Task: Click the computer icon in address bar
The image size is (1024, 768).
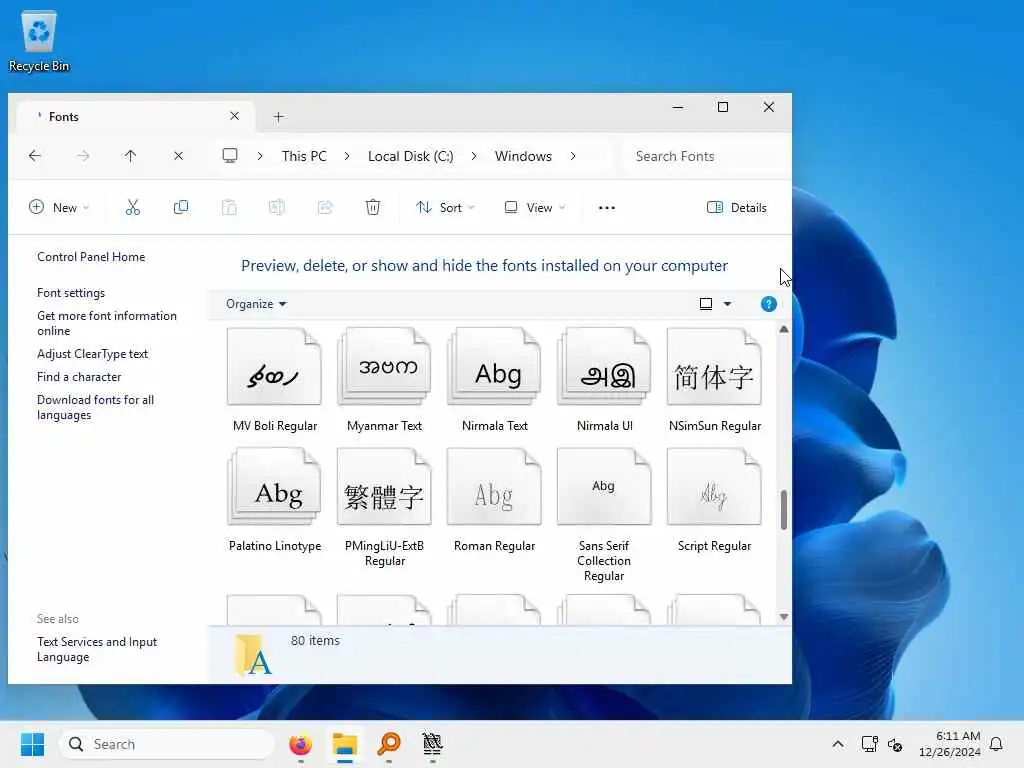Action: (x=230, y=155)
